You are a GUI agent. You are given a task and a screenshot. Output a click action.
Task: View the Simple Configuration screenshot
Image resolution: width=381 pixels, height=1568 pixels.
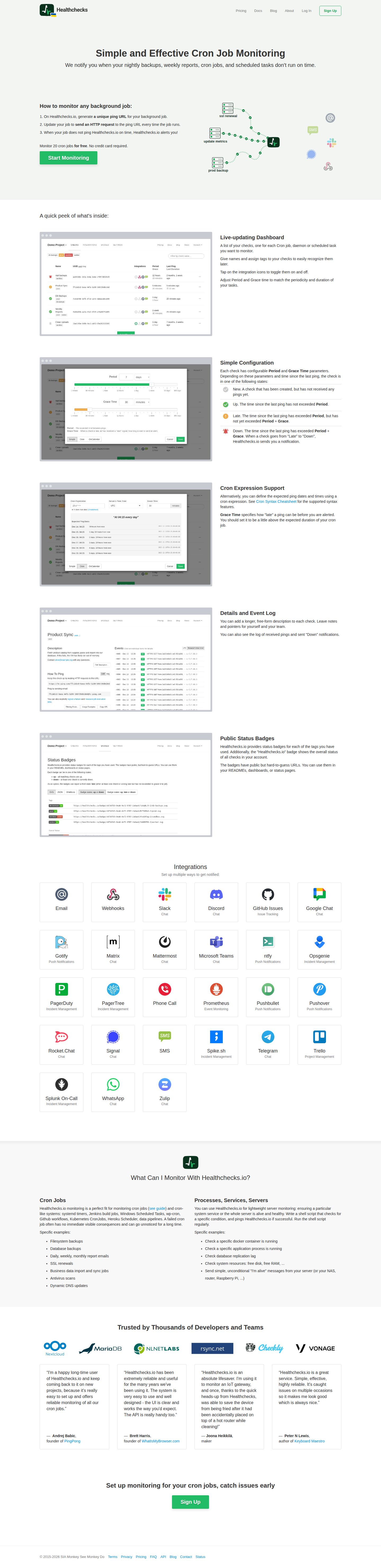(126, 409)
